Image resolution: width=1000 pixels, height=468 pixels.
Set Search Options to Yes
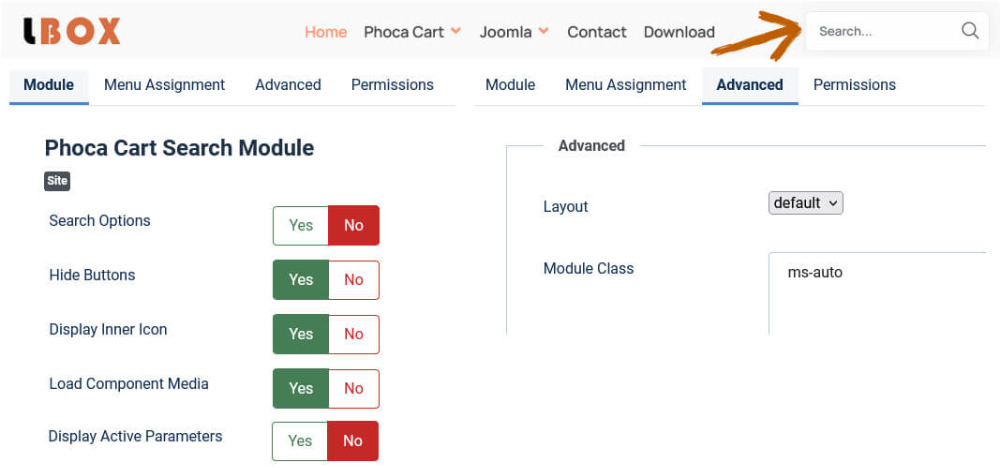301,226
